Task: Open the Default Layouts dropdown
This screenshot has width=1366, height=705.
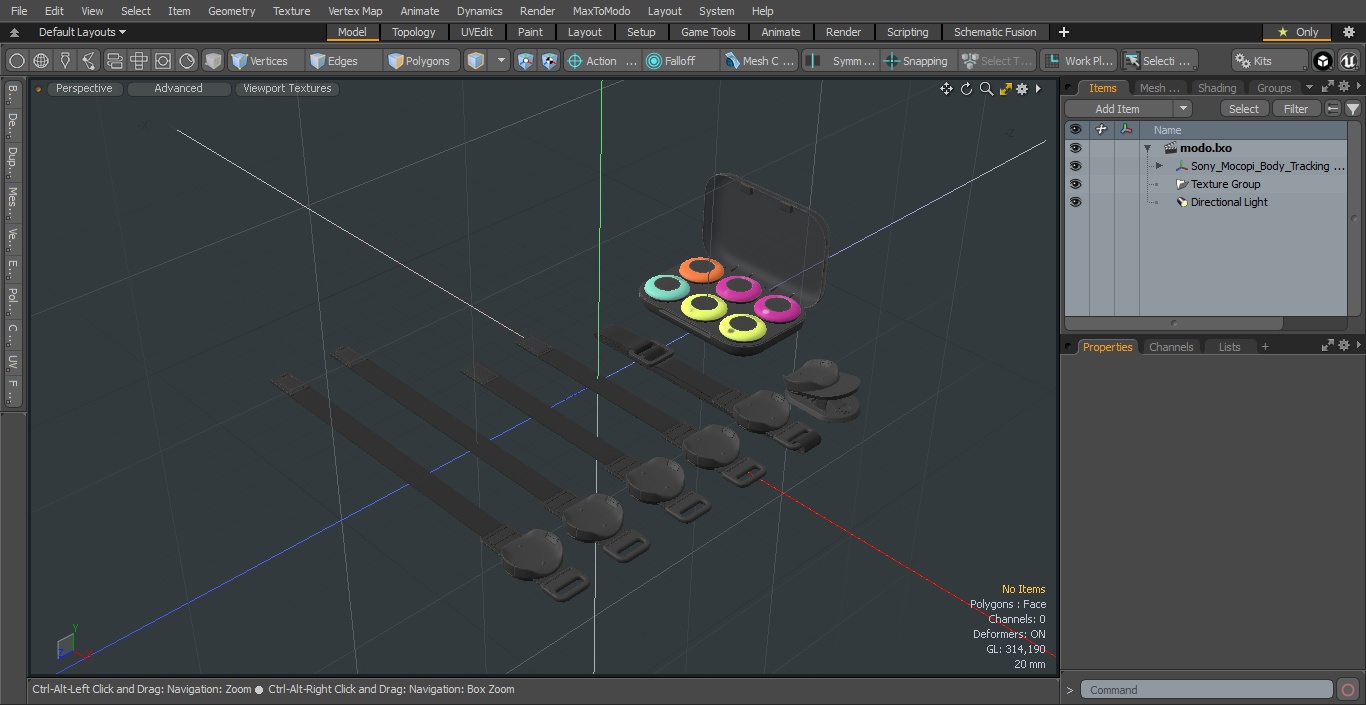Action: [x=82, y=32]
